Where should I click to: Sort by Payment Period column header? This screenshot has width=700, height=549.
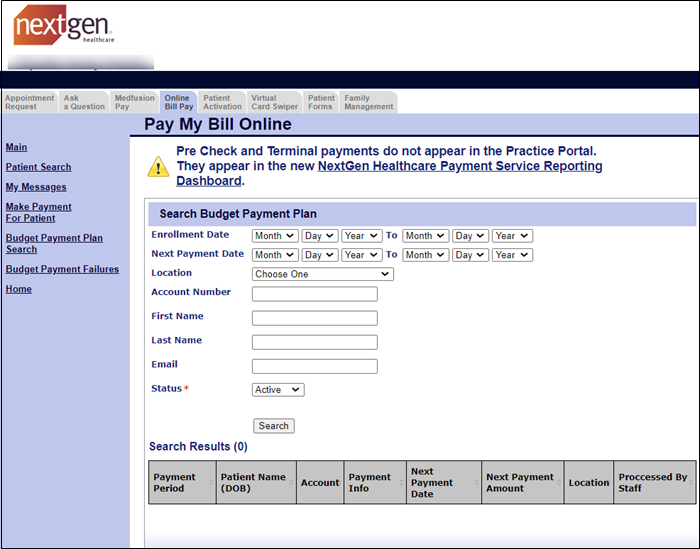point(182,482)
